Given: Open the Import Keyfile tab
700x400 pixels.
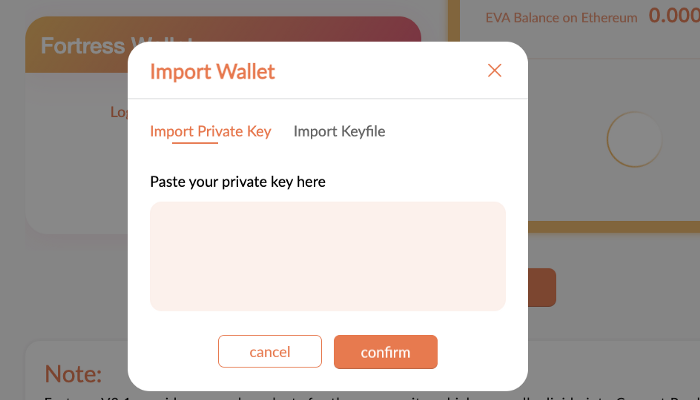Looking at the screenshot, I should point(339,131).
